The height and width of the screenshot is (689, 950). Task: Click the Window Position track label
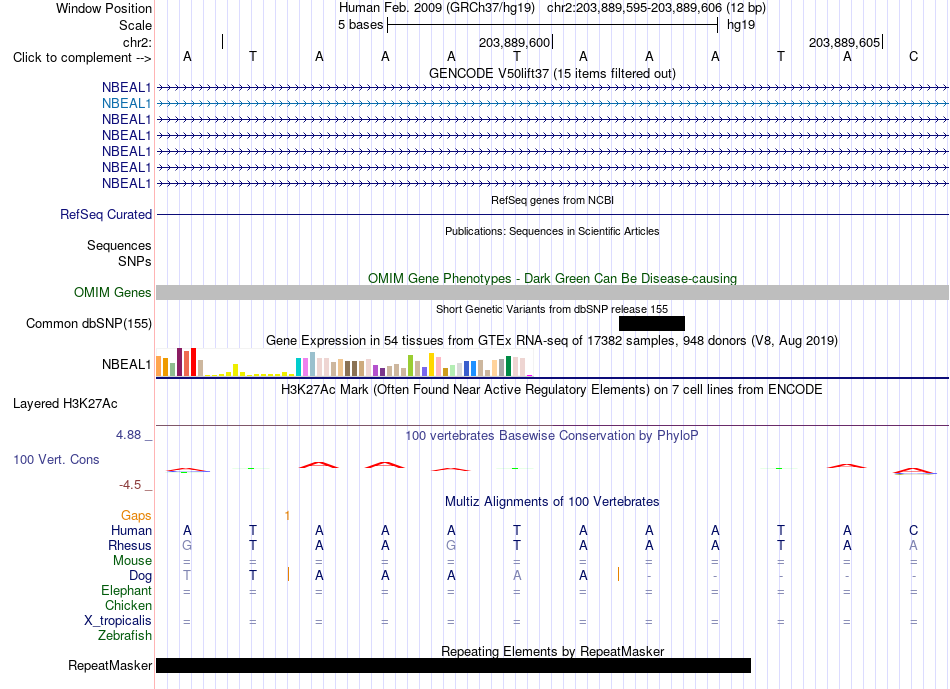coord(104,8)
